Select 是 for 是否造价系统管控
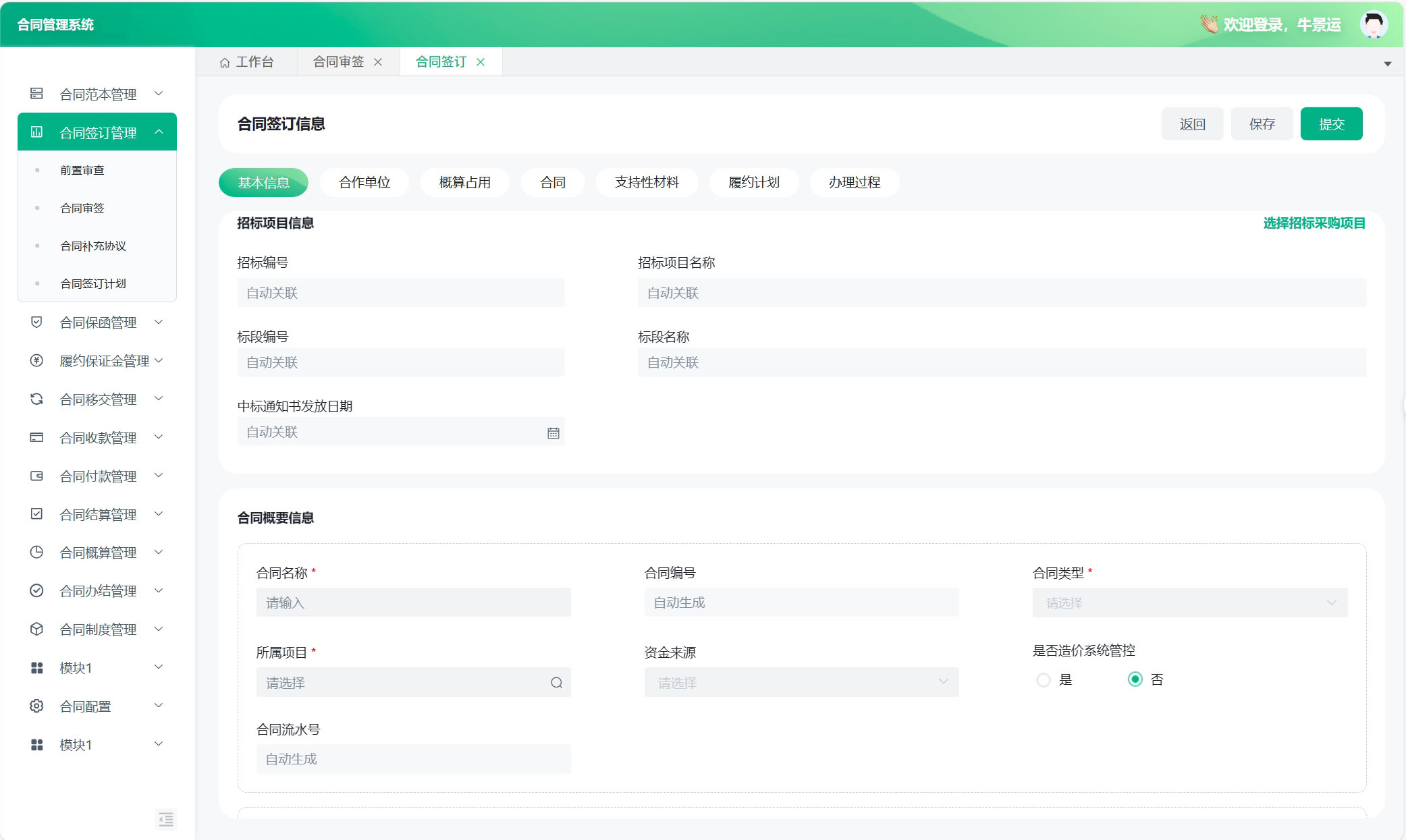The width and height of the screenshot is (1406, 840). 1044,680
